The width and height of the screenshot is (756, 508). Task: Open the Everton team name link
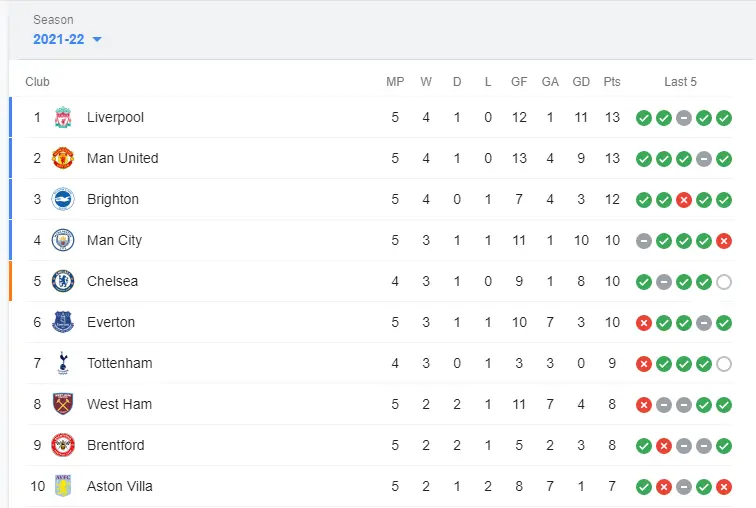[111, 322]
